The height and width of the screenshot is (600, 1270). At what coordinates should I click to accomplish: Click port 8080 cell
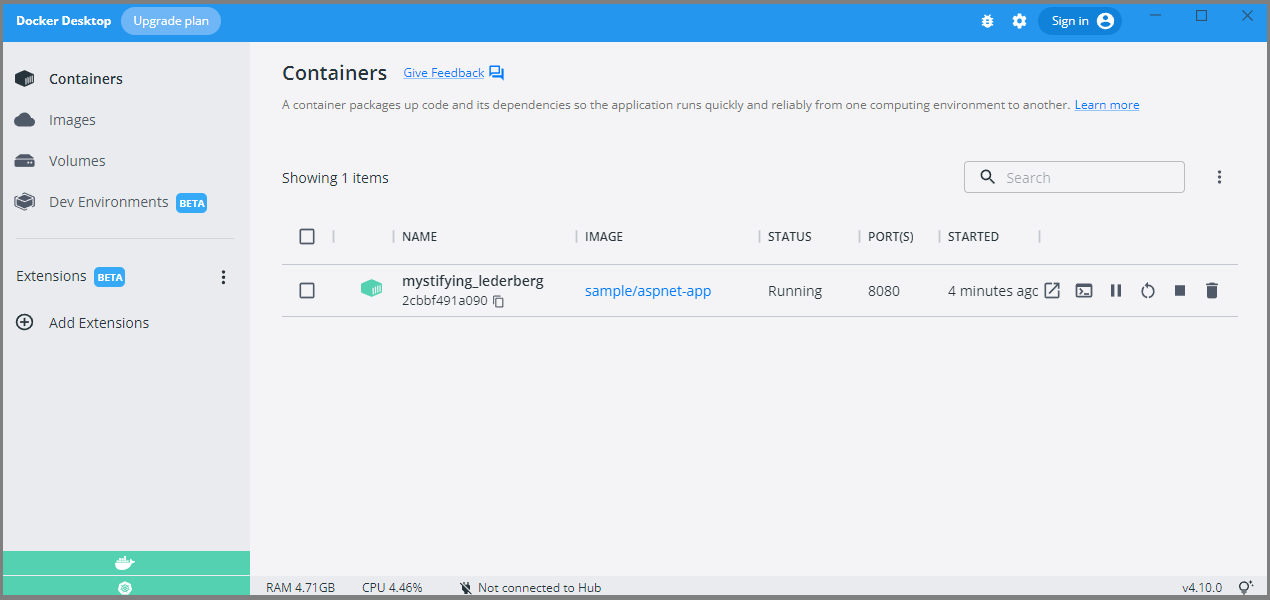click(884, 291)
